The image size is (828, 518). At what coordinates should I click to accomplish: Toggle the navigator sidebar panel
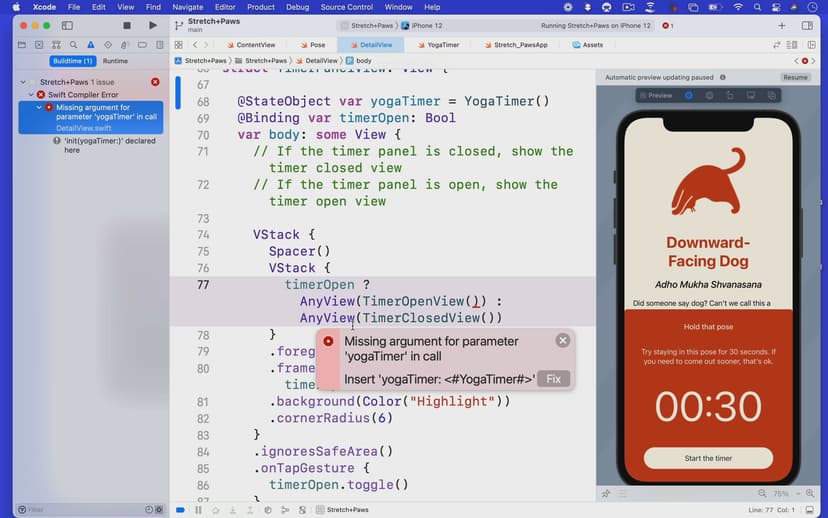tap(67, 25)
